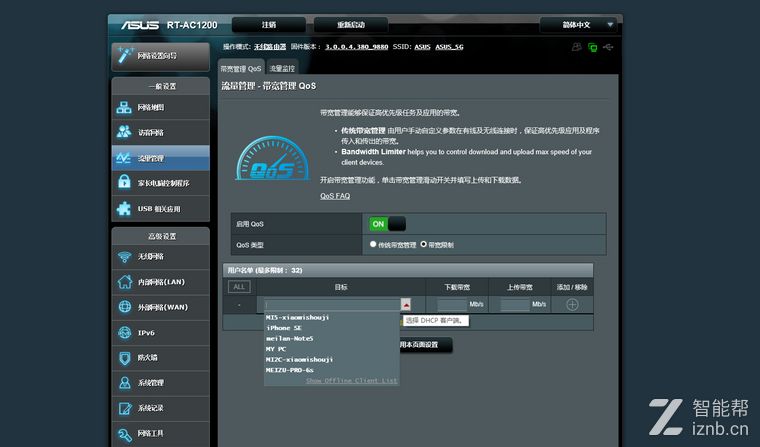Open the 网络工具 network tools wrench icon
The width and height of the screenshot is (760, 447).
pyautogui.click(x=125, y=434)
